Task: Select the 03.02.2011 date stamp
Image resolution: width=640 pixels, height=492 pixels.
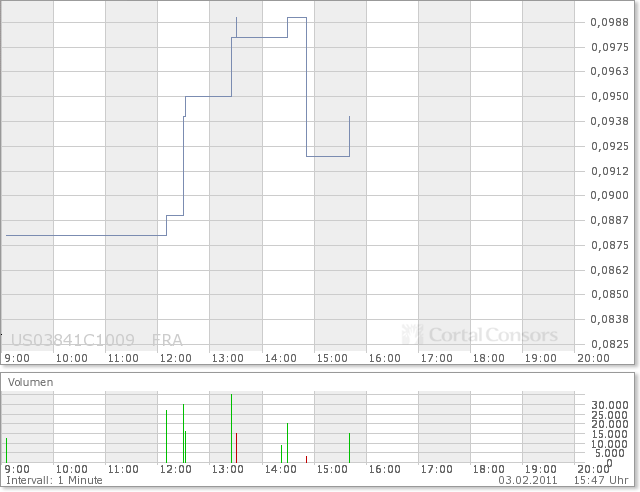Action: 528,480
